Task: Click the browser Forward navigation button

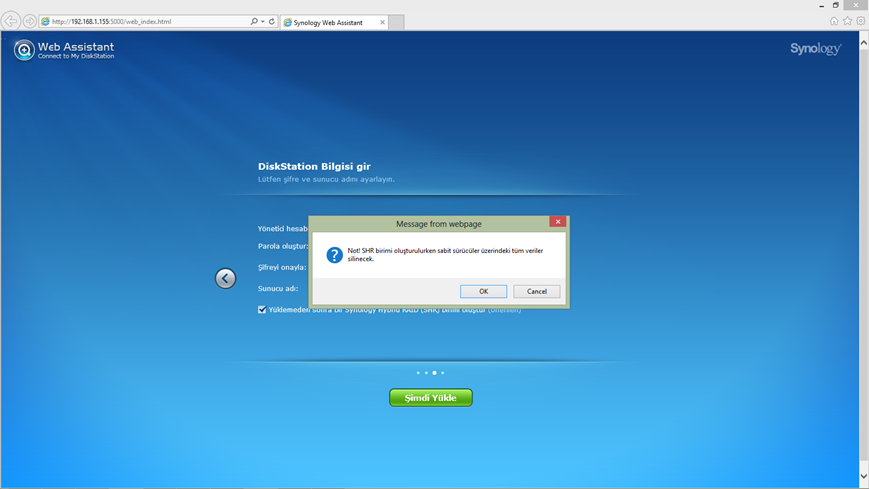Action: tap(30, 22)
